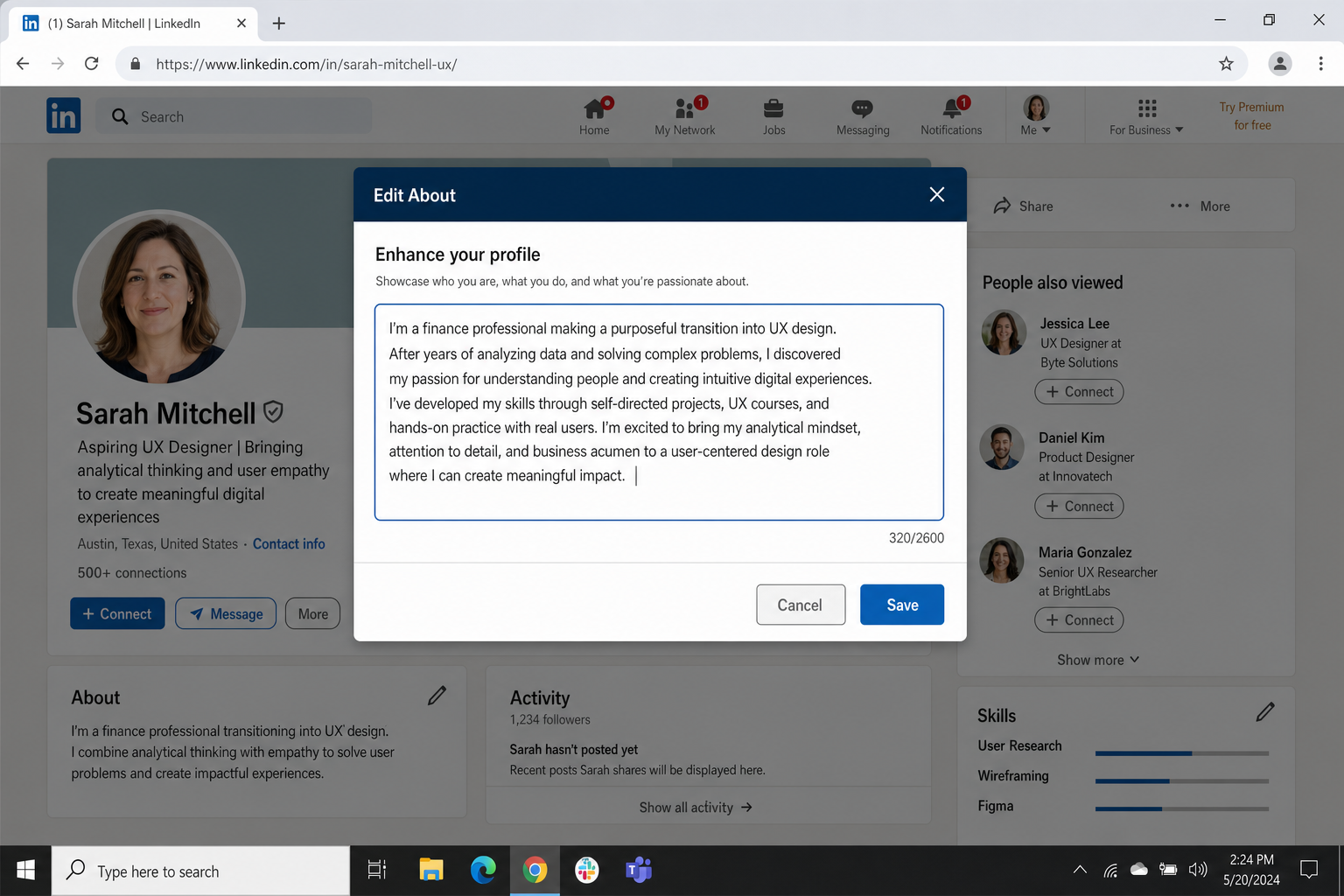Open More button on Sarah's profile card

click(312, 614)
